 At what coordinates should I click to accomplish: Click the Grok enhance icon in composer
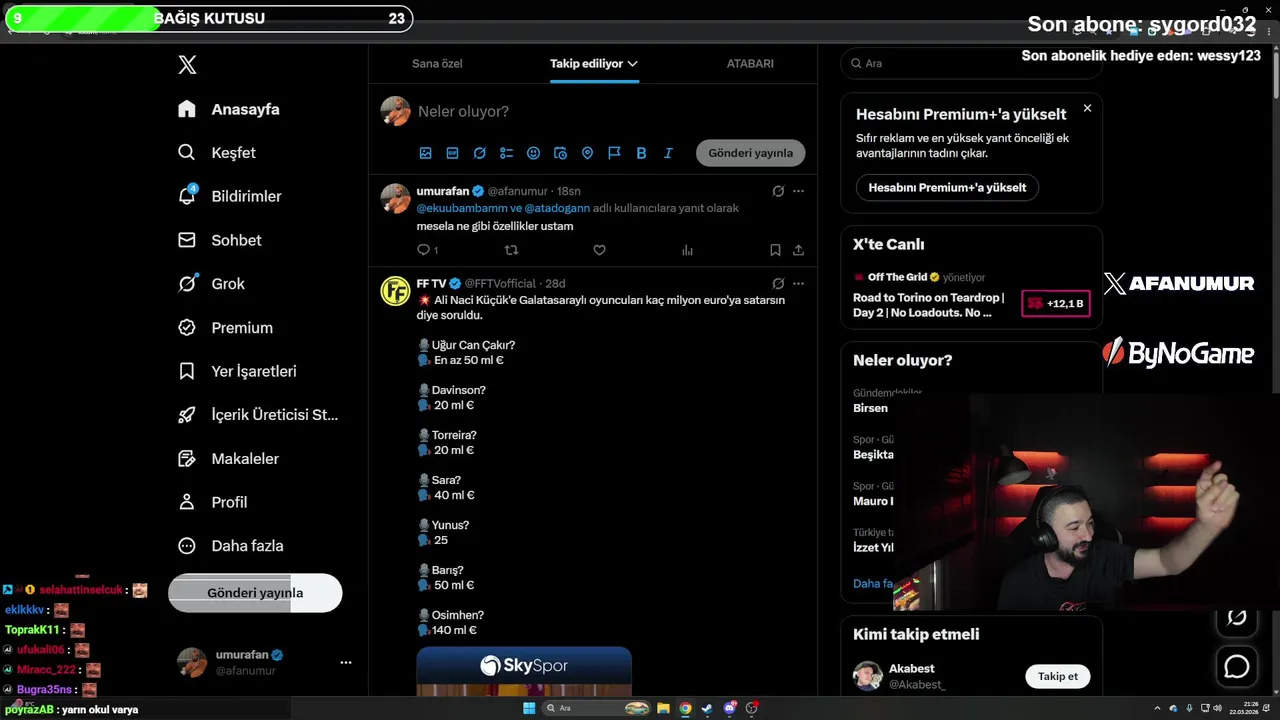(x=479, y=153)
